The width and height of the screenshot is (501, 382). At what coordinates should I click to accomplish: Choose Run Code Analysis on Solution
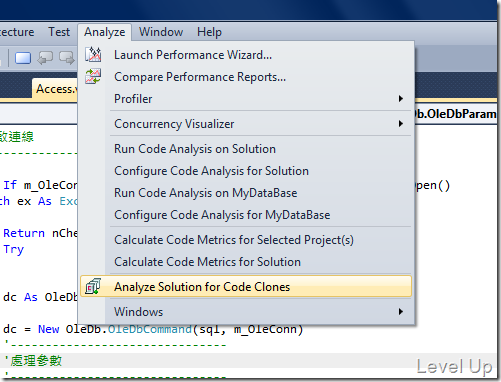[x=247, y=149]
